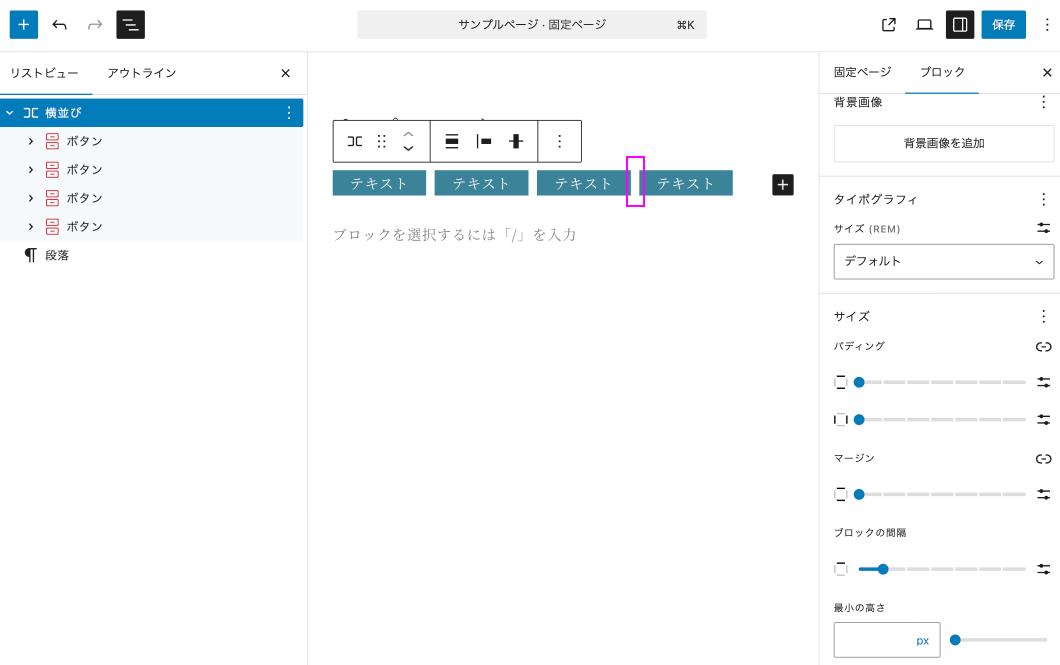Open the block inserter plus button
Viewport: 1060px width, 665px height.
coord(24,25)
